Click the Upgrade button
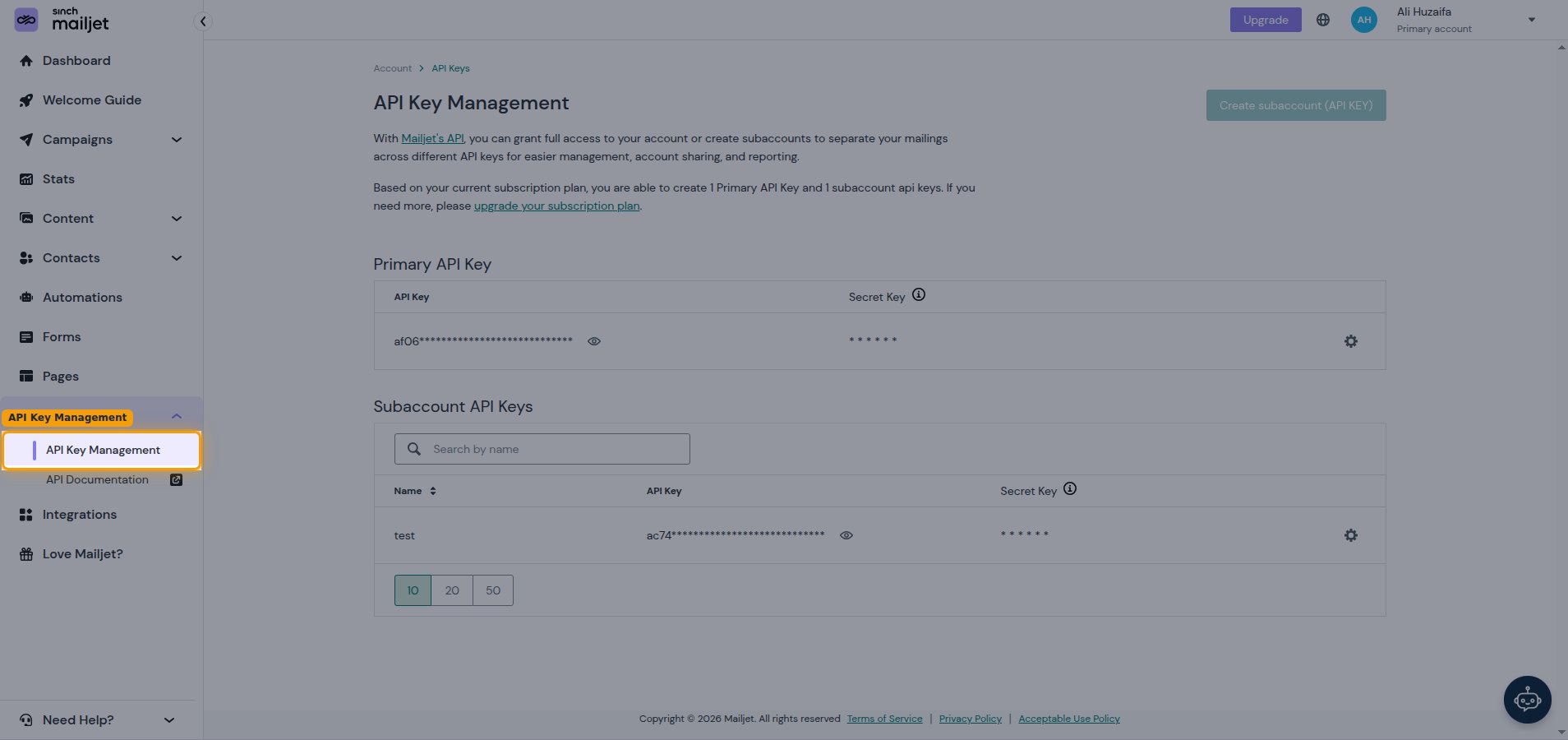 (x=1266, y=20)
